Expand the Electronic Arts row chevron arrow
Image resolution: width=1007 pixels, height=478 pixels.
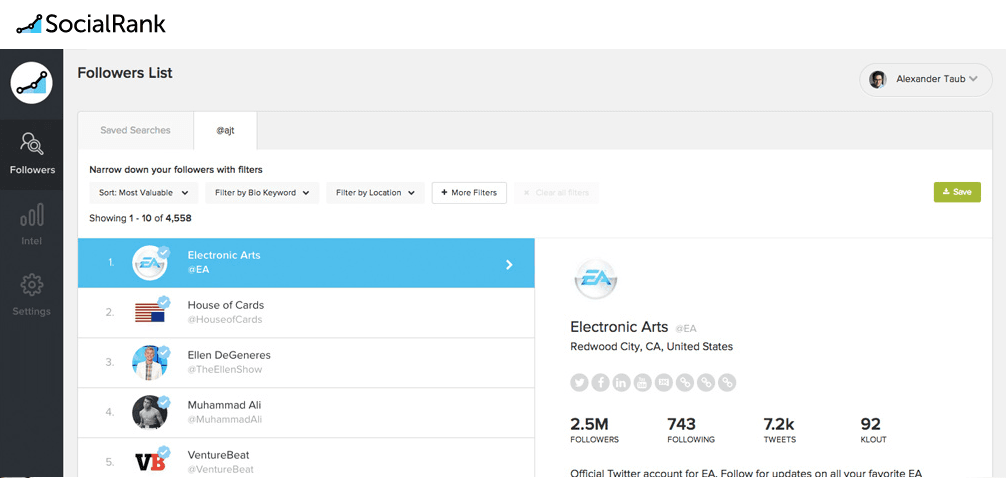[x=509, y=264]
